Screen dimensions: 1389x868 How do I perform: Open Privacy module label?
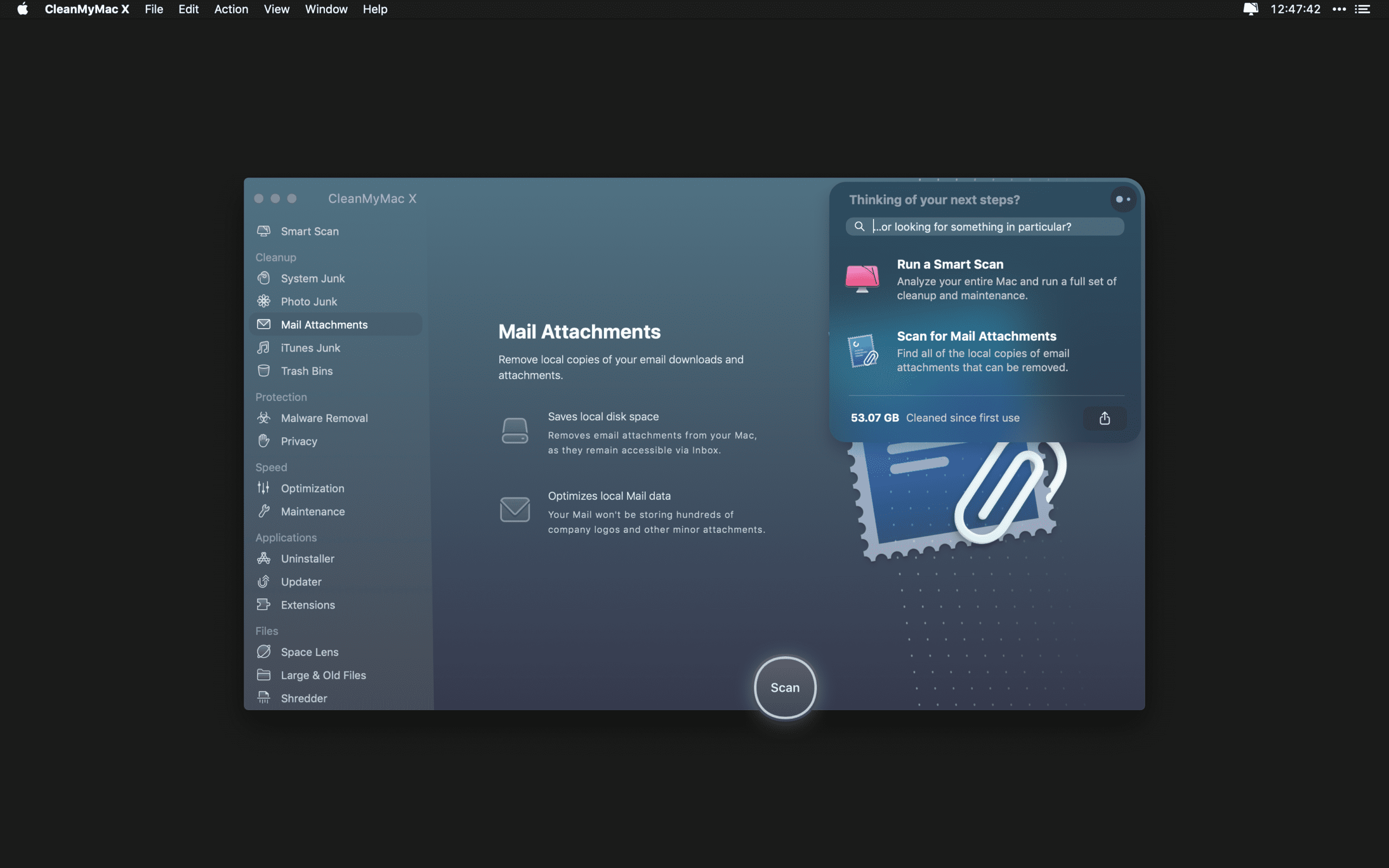(x=298, y=441)
